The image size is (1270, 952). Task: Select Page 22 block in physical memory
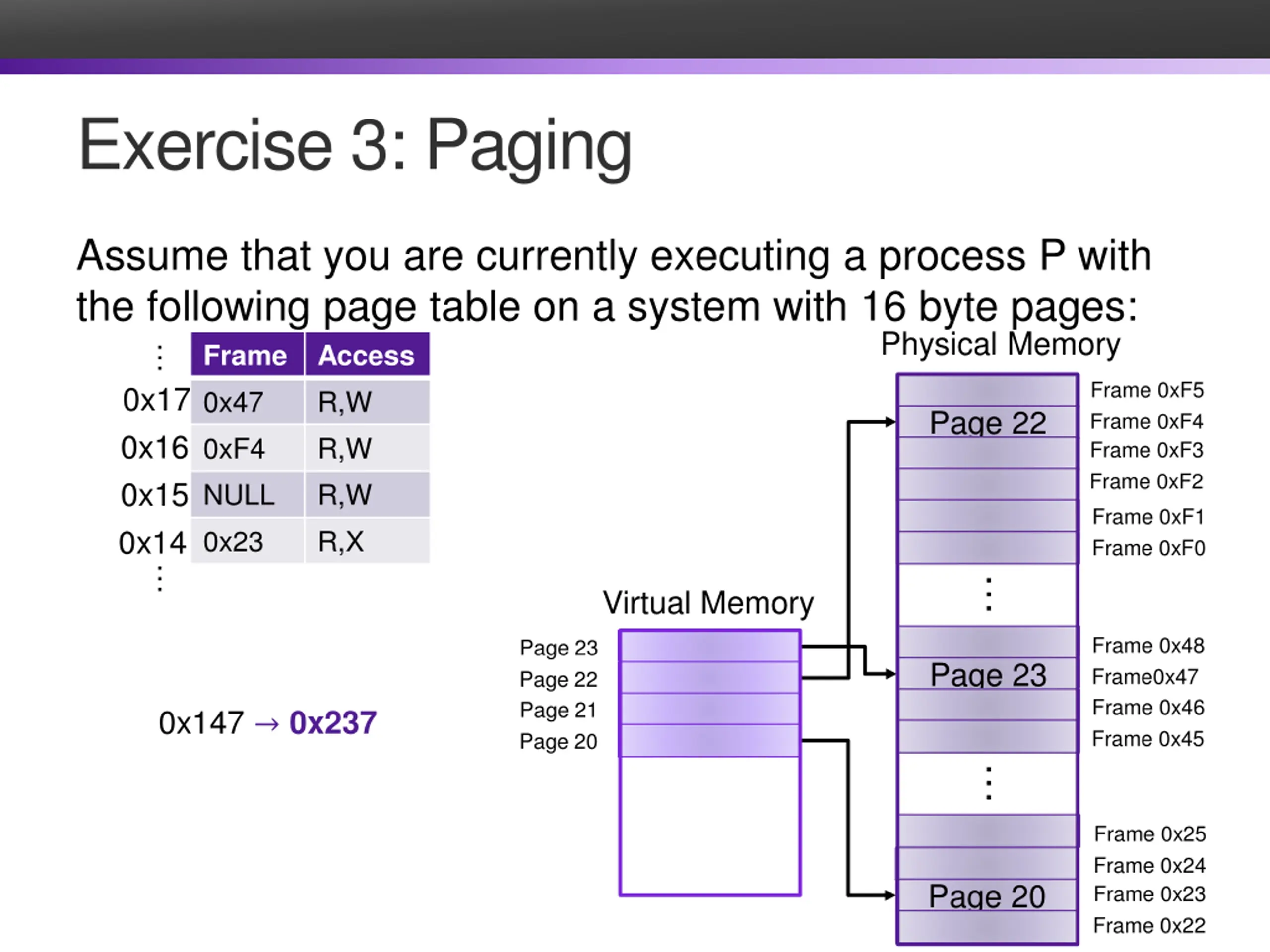[988, 423]
